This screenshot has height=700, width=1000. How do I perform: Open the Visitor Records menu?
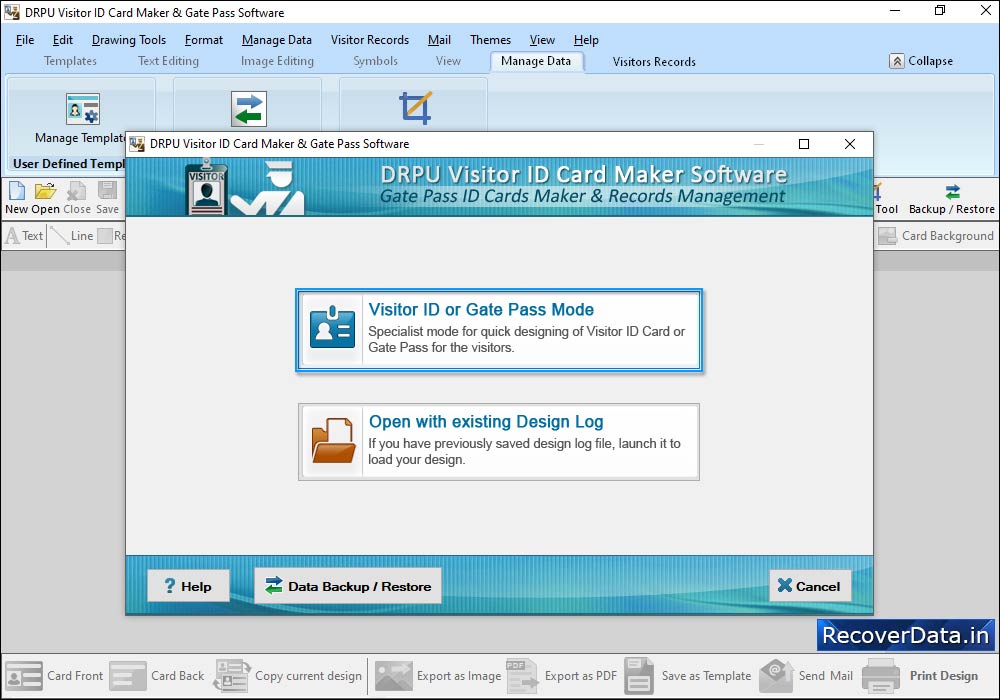[x=370, y=40]
